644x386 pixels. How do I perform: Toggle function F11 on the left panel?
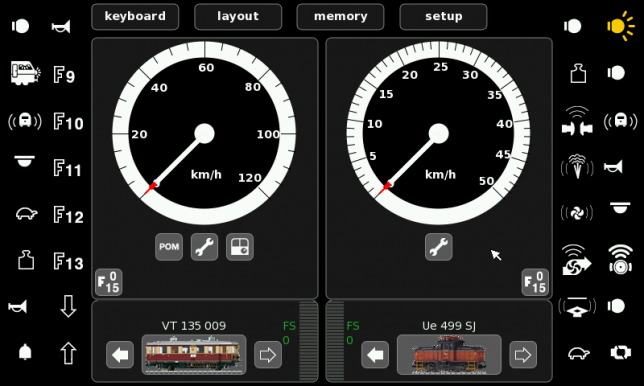pos(67,169)
